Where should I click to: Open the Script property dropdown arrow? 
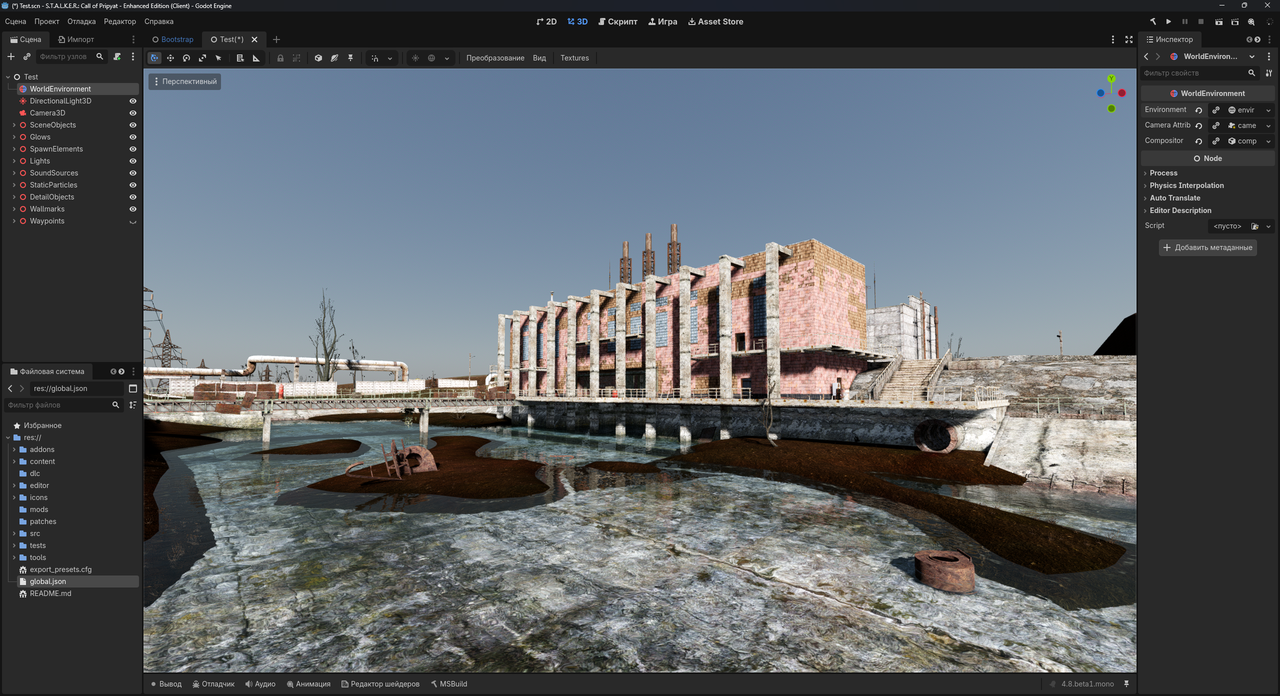[x=1269, y=226]
